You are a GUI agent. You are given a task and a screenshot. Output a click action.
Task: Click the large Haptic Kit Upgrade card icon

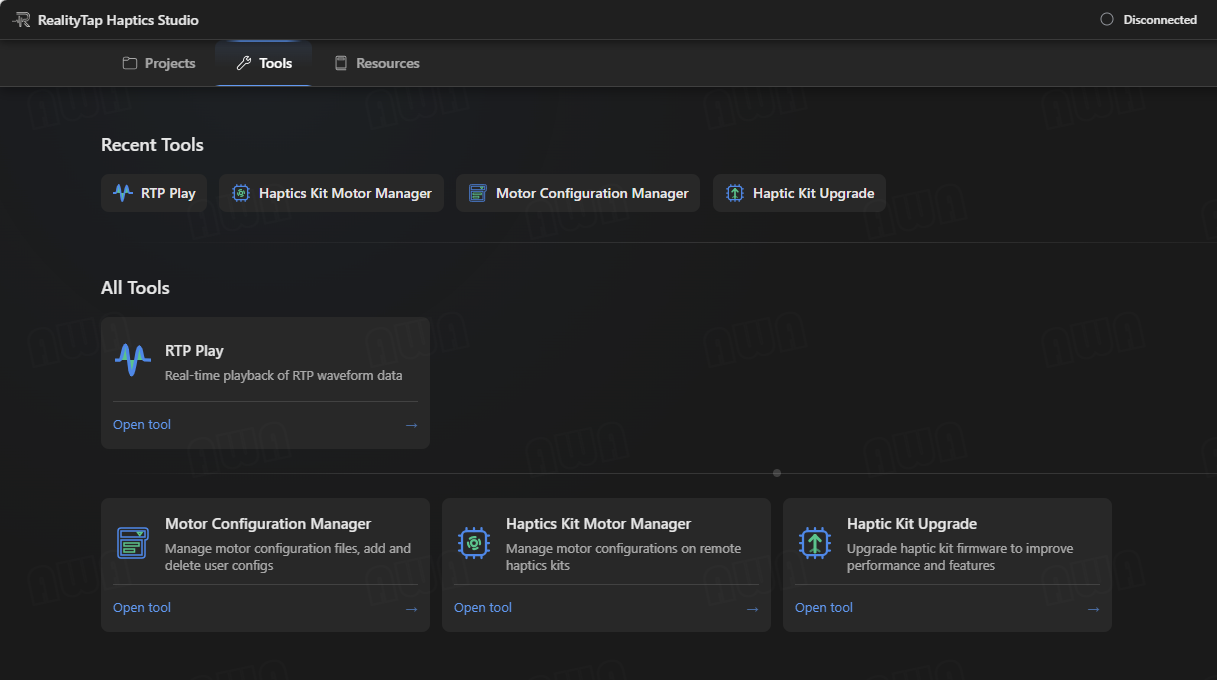[815, 542]
